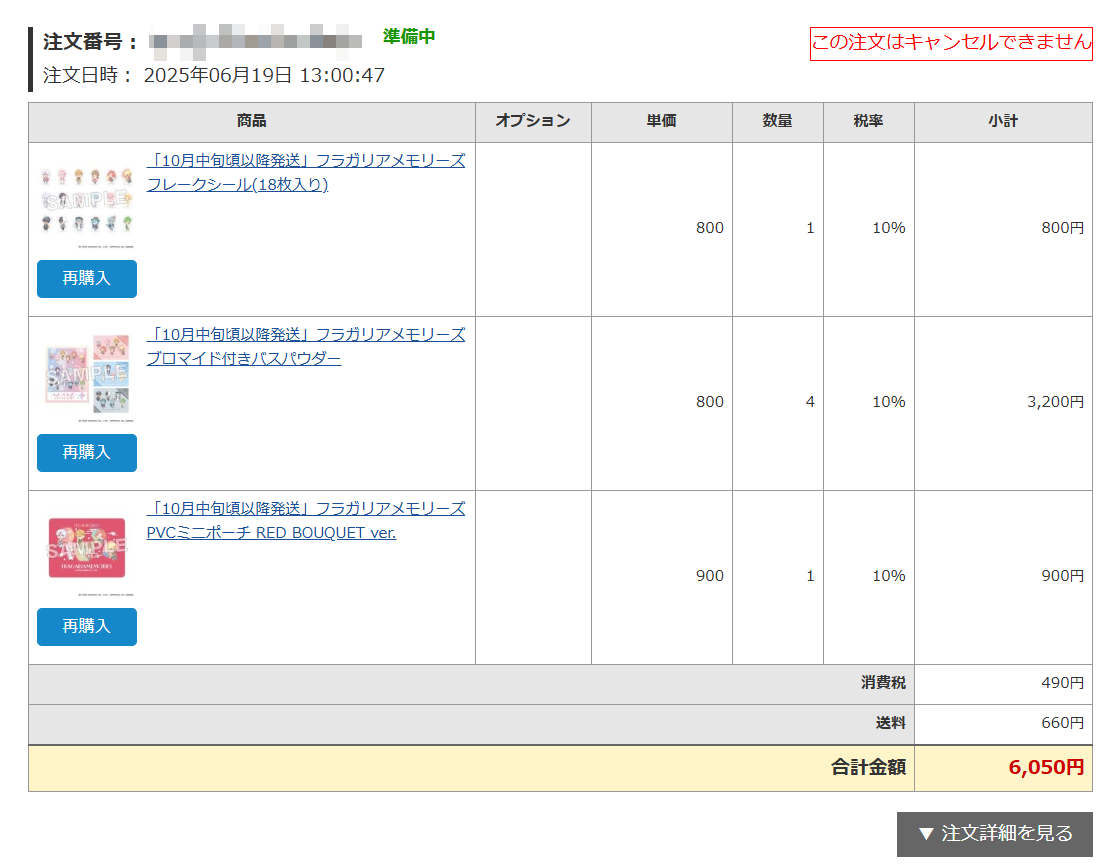
Task: Click the 6,050円 total amount
Action: [x=1047, y=767]
